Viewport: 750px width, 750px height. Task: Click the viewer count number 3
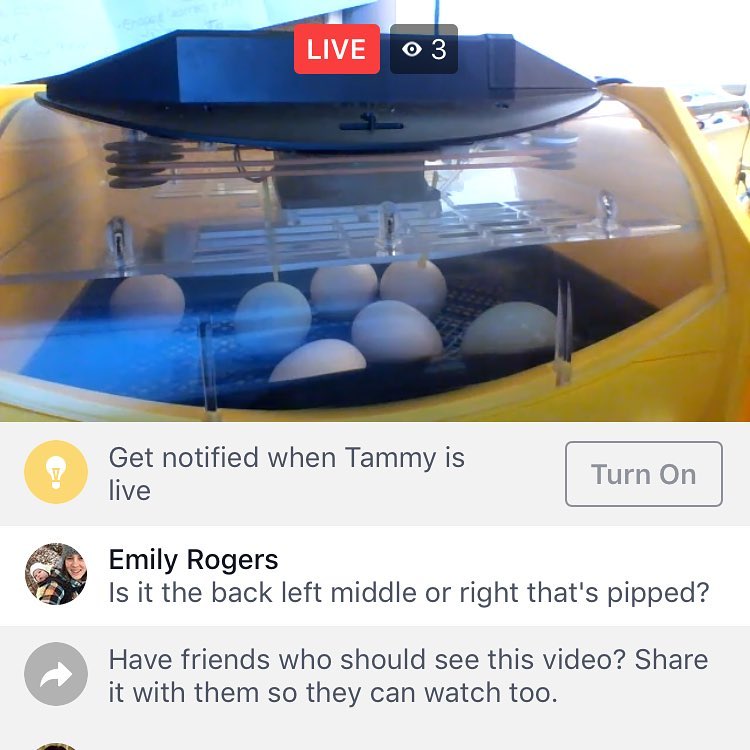coord(439,49)
